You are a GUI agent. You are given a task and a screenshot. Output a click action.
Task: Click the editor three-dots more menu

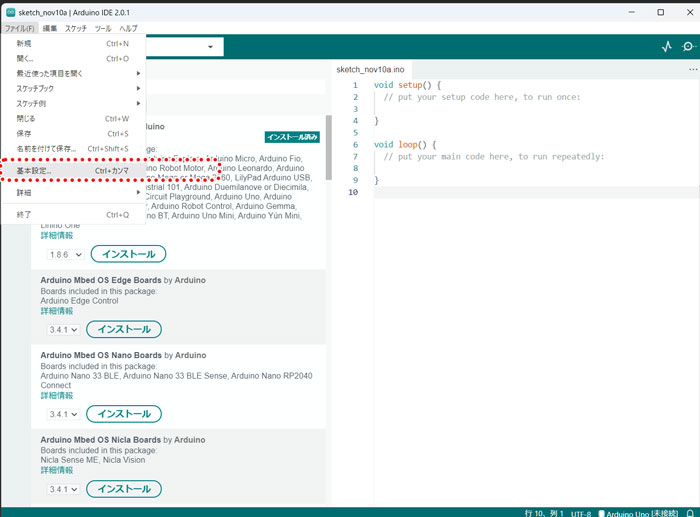coord(692,69)
